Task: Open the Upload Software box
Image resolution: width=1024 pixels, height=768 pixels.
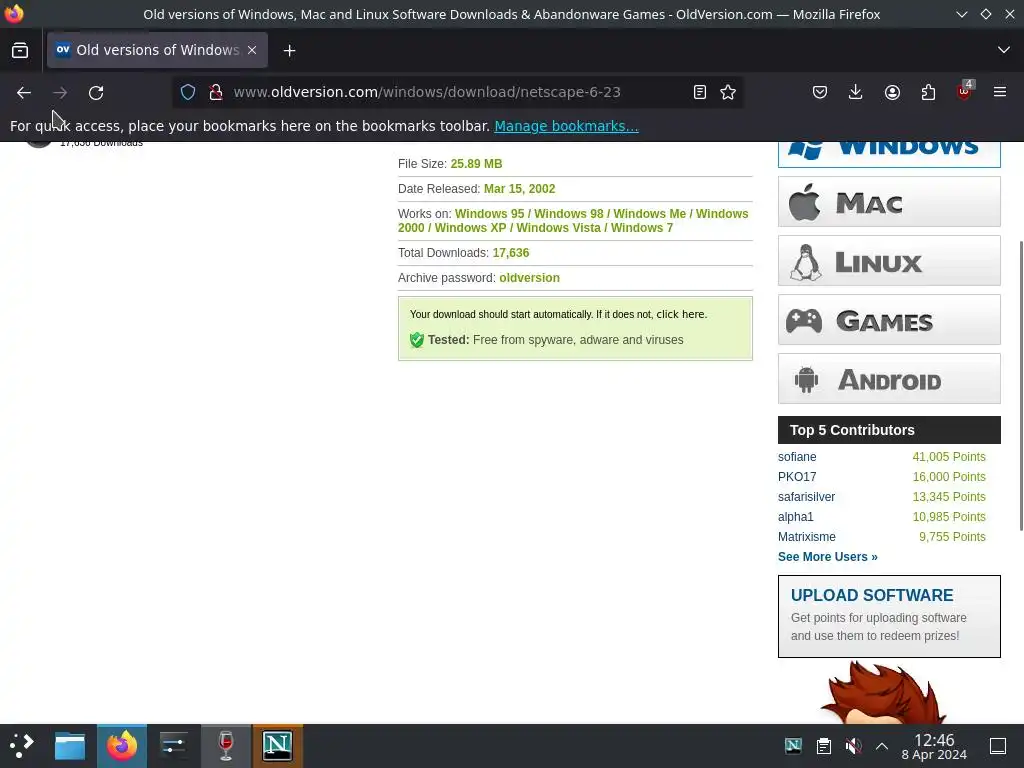Action: [889, 616]
